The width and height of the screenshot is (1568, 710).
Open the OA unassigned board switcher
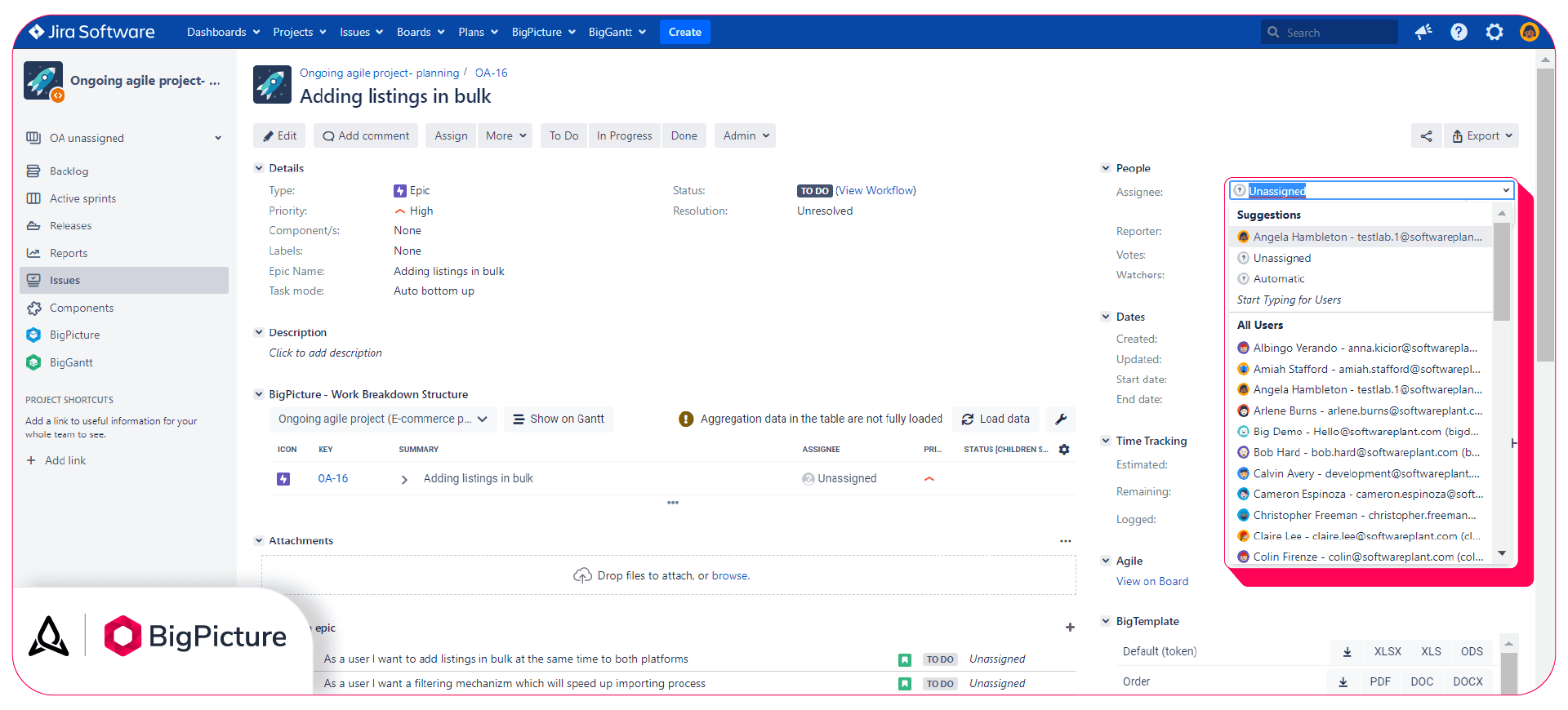click(x=124, y=138)
